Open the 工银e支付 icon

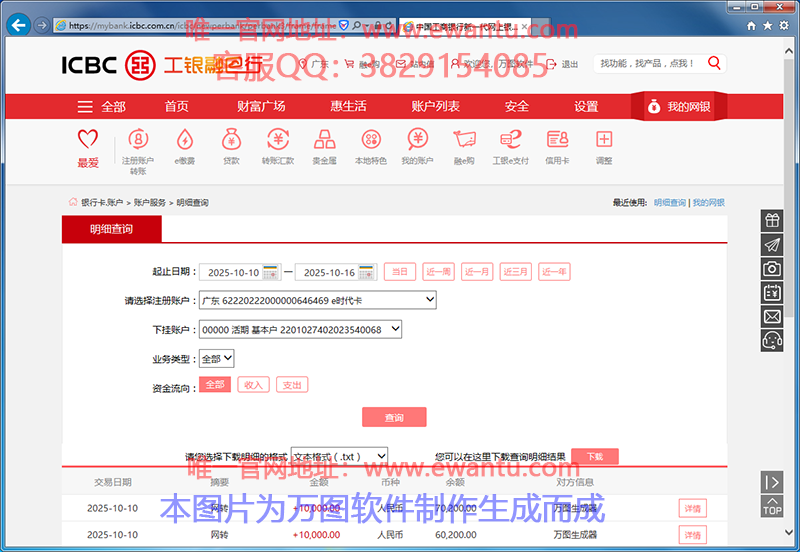511,139
